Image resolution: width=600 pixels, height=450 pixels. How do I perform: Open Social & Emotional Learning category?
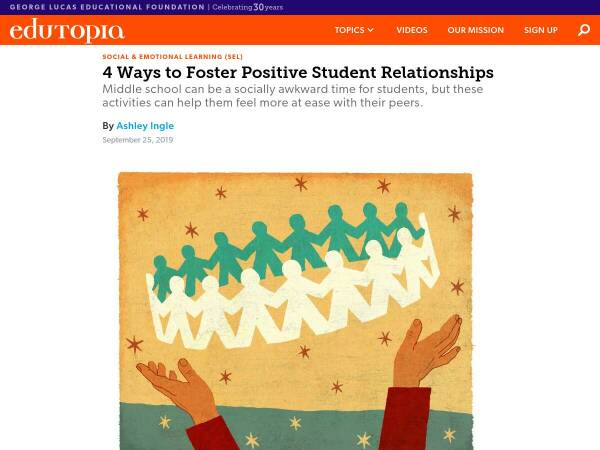[172, 57]
